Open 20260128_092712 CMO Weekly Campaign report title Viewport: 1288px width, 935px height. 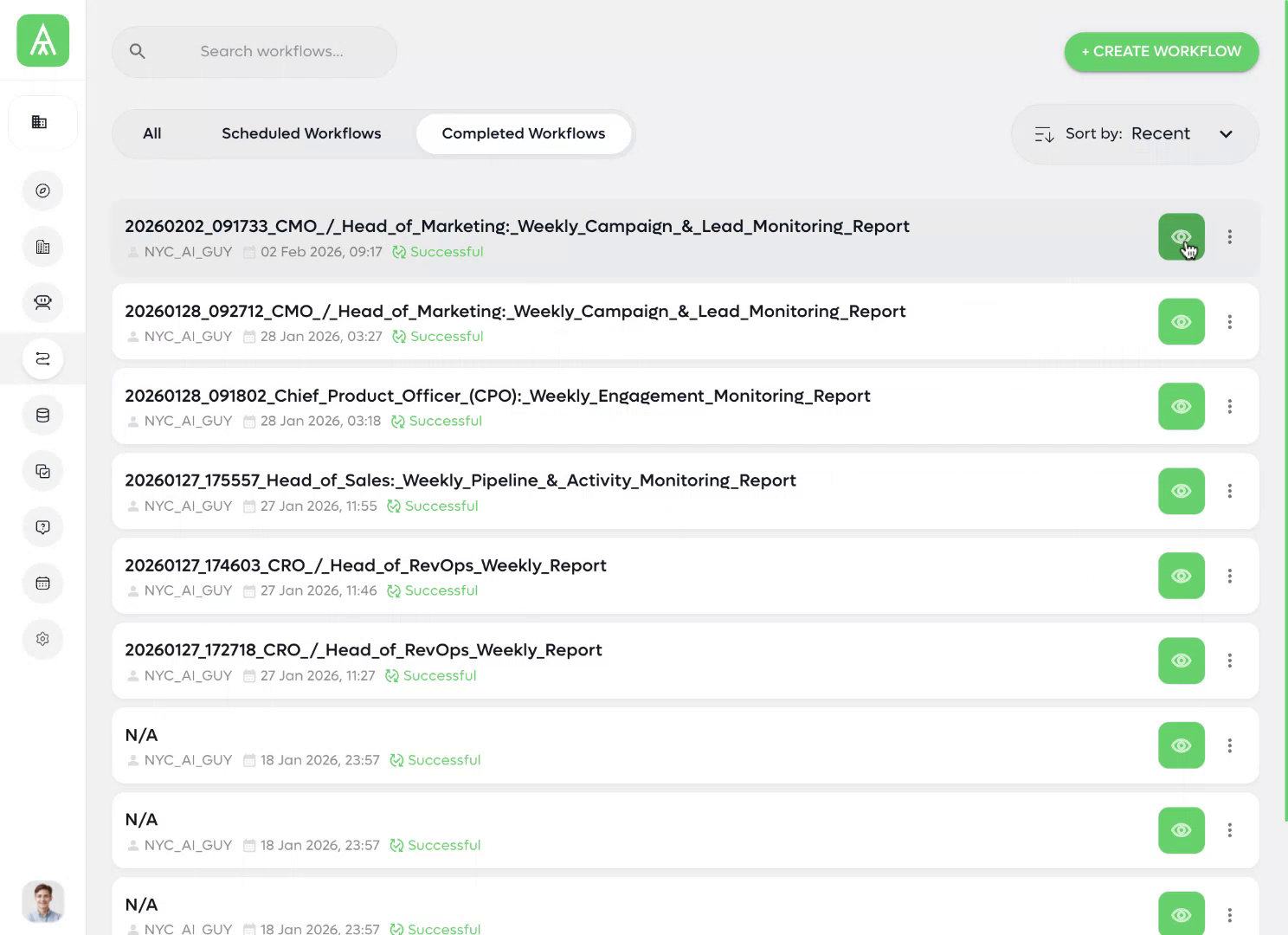tap(515, 311)
